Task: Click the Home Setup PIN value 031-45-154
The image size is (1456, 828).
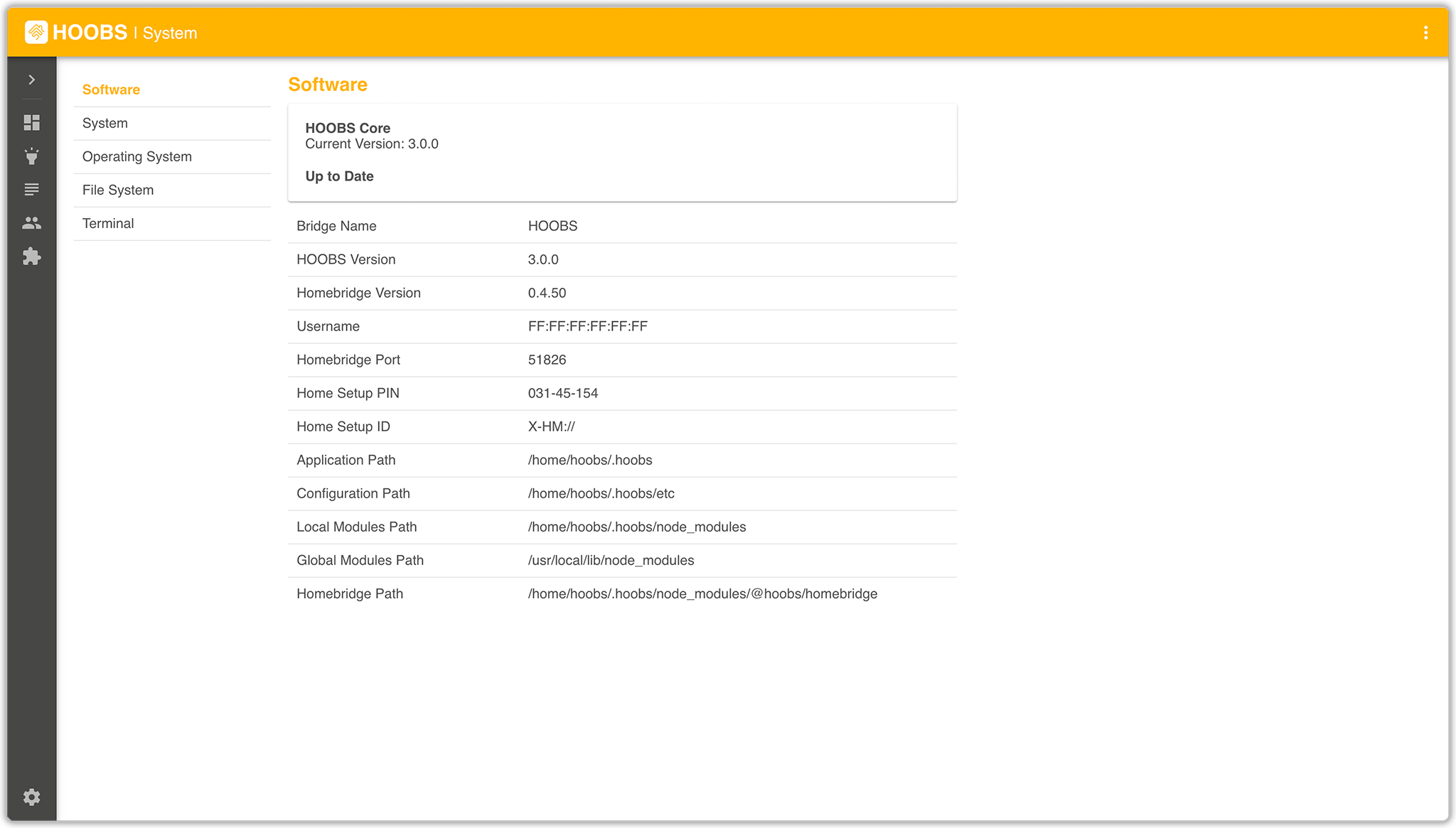Action: (562, 393)
